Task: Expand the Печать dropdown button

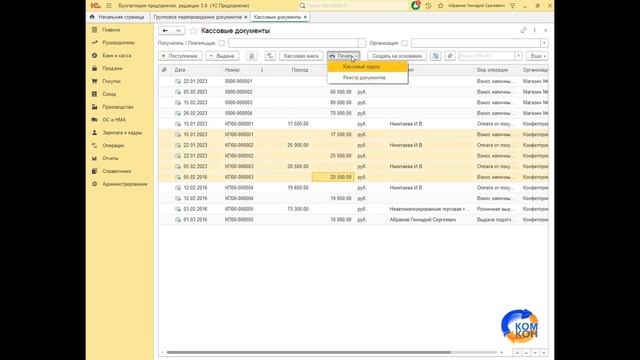Action: tap(343, 56)
